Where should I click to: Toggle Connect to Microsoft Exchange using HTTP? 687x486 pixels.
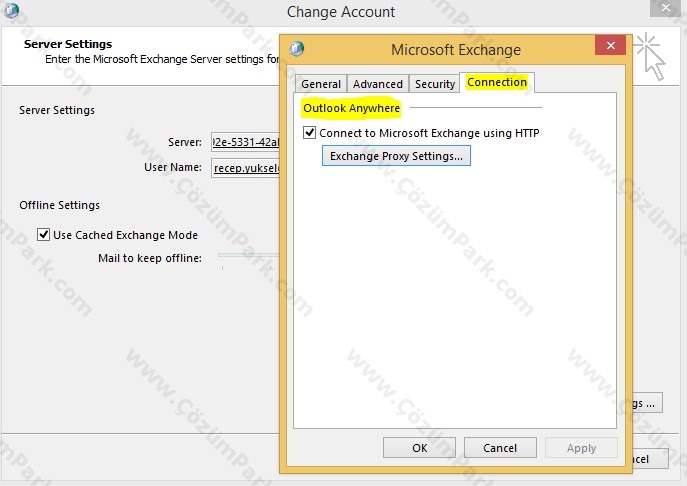coord(309,132)
